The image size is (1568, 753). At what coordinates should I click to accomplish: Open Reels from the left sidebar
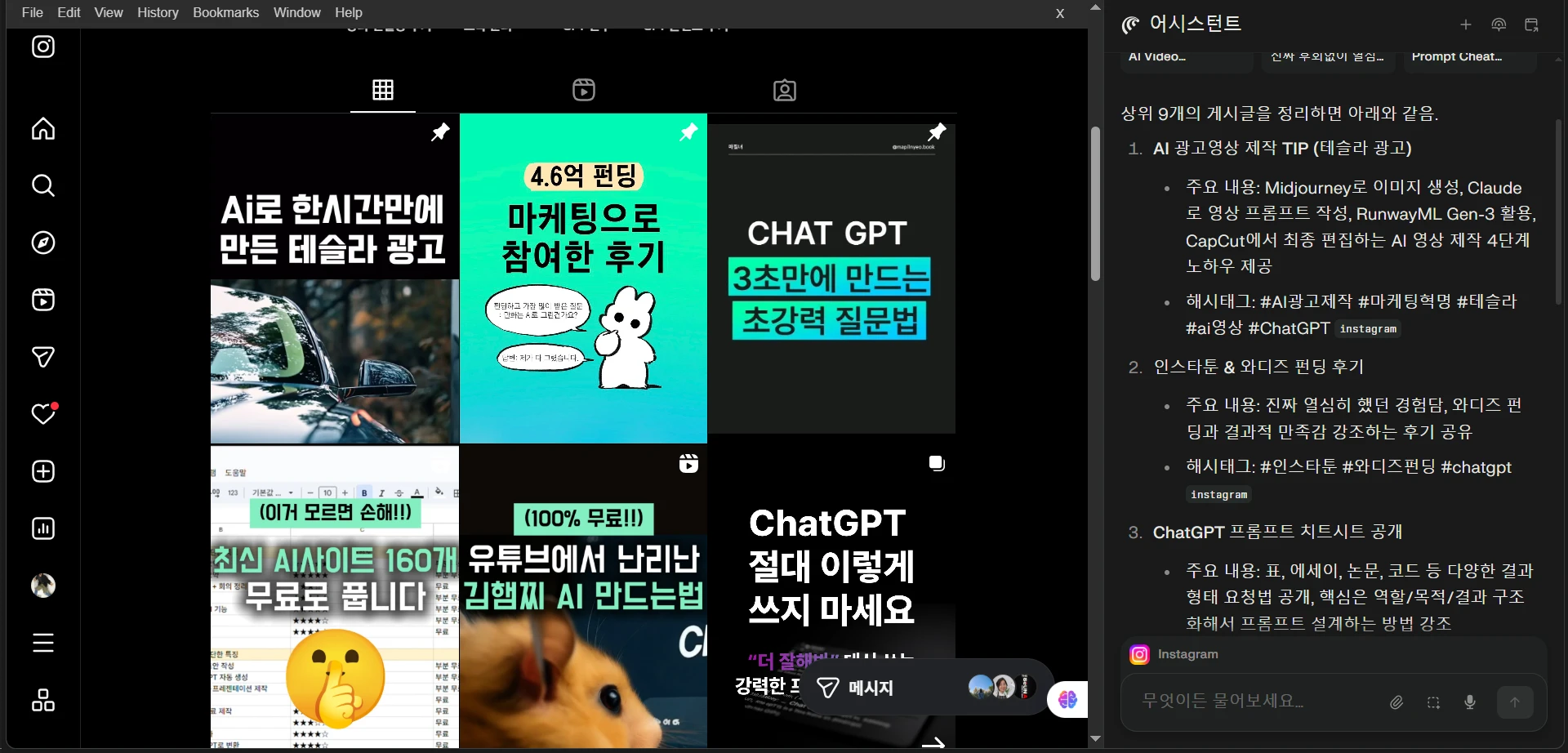pos(43,301)
